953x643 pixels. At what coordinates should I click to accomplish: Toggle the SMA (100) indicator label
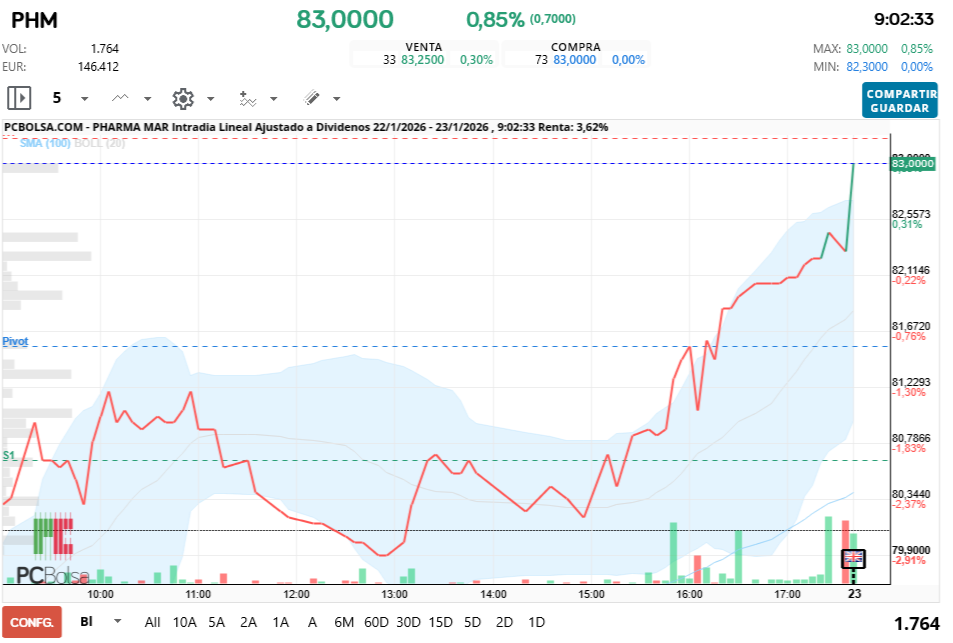coord(45,143)
